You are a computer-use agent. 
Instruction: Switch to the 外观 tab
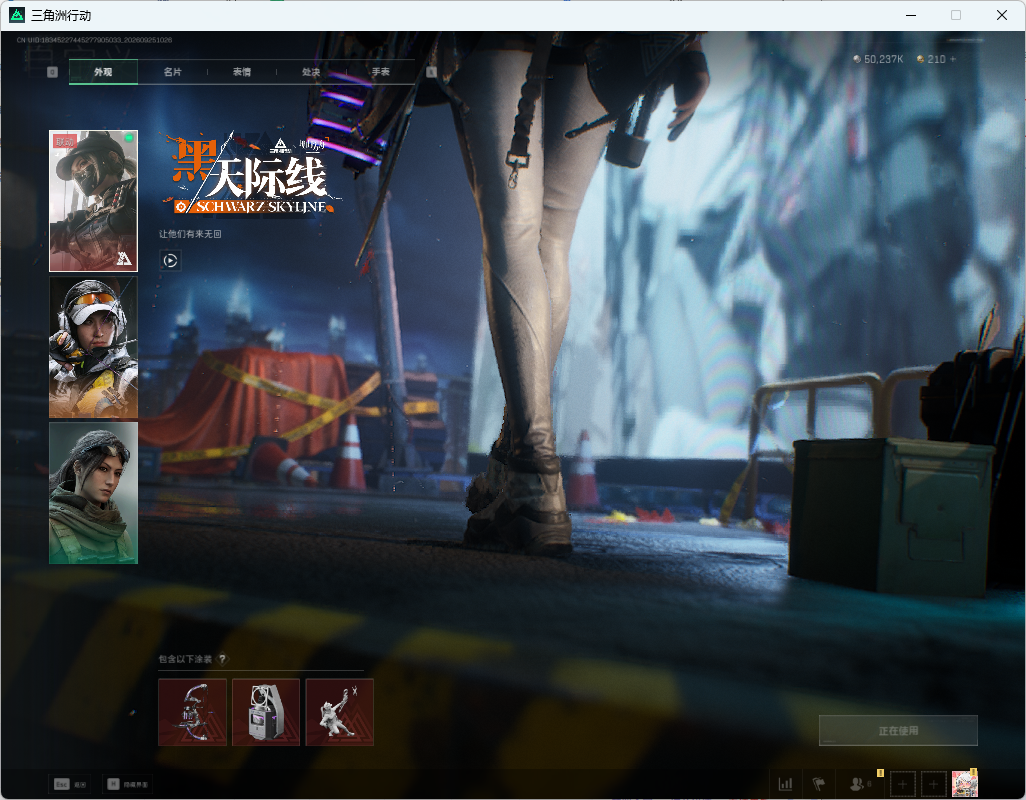tap(103, 72)
